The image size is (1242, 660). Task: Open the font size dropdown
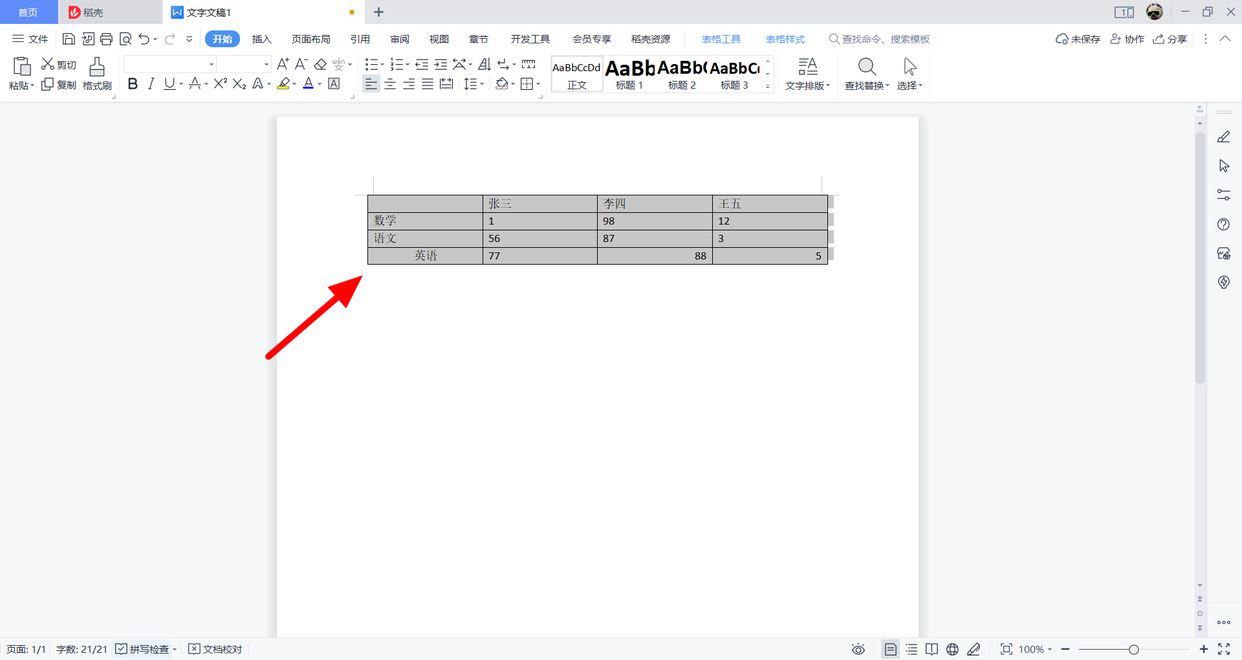[266, 64]
